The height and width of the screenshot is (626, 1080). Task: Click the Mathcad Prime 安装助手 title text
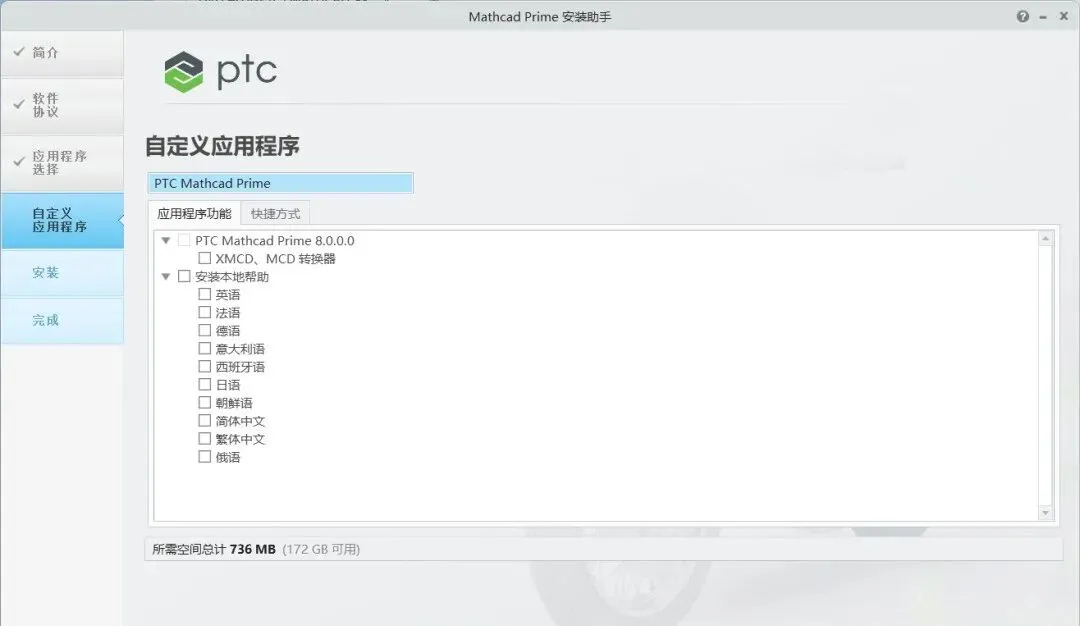539,17
